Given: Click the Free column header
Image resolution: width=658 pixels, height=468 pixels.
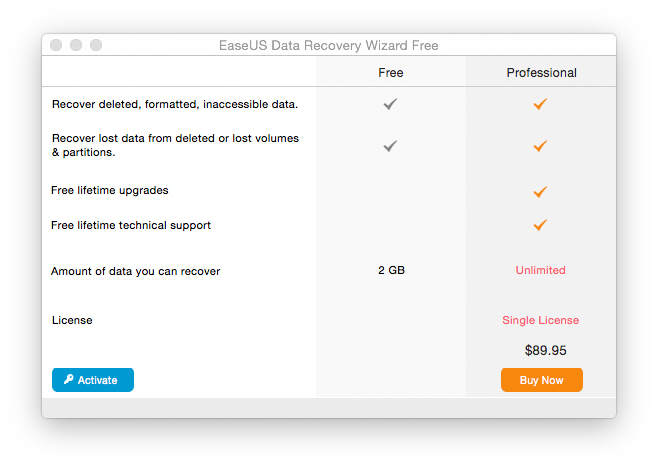Looking at the screenshot, I should click(391, 73).
